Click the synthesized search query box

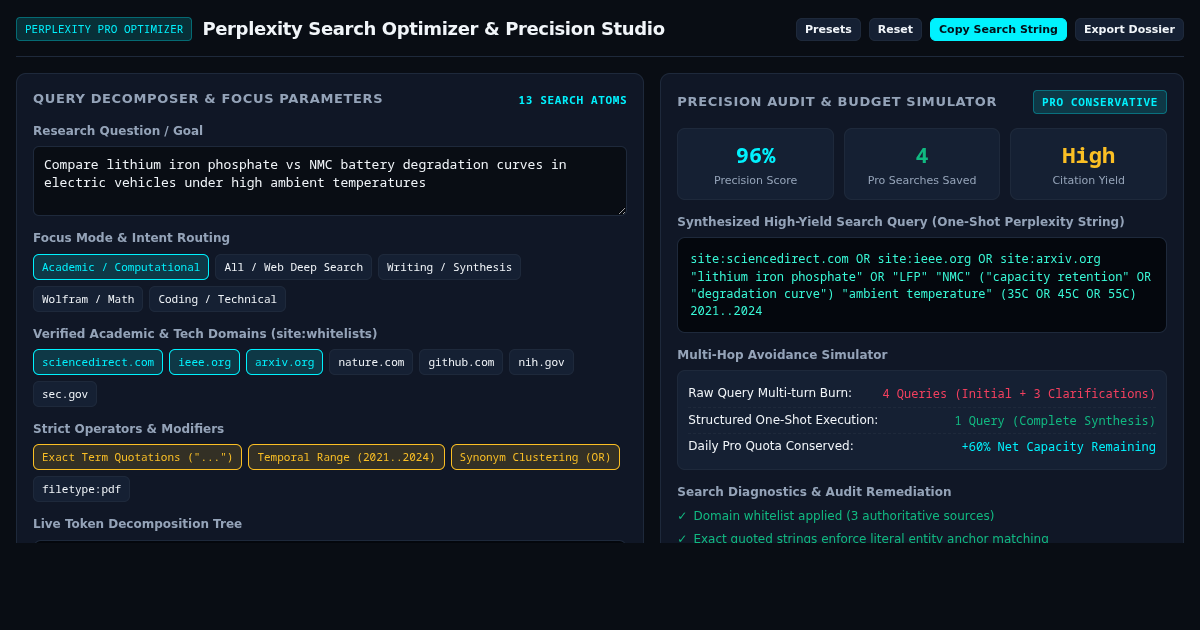pyautogui.click(x=921, y=285)
